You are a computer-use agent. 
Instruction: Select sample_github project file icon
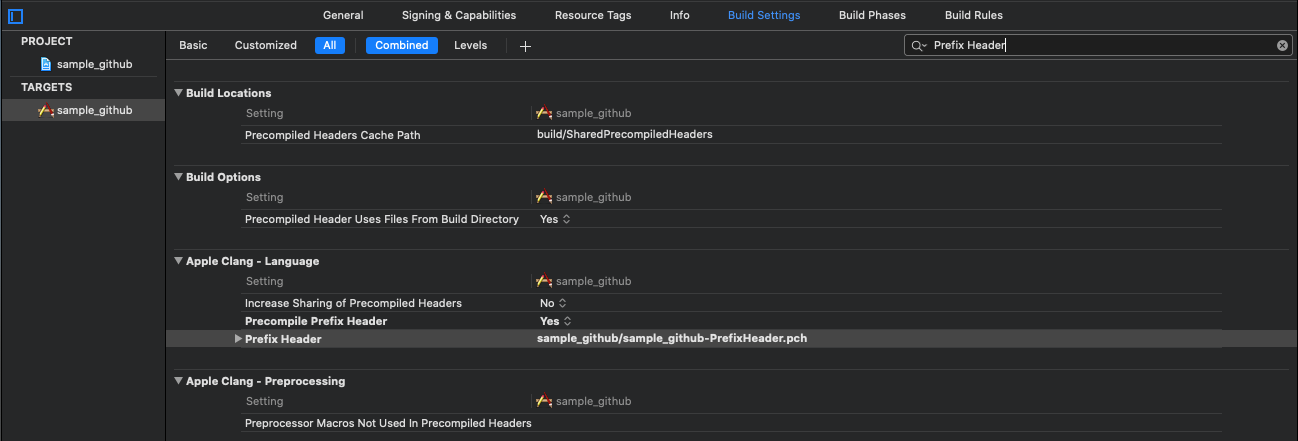(x=46, y=64)
